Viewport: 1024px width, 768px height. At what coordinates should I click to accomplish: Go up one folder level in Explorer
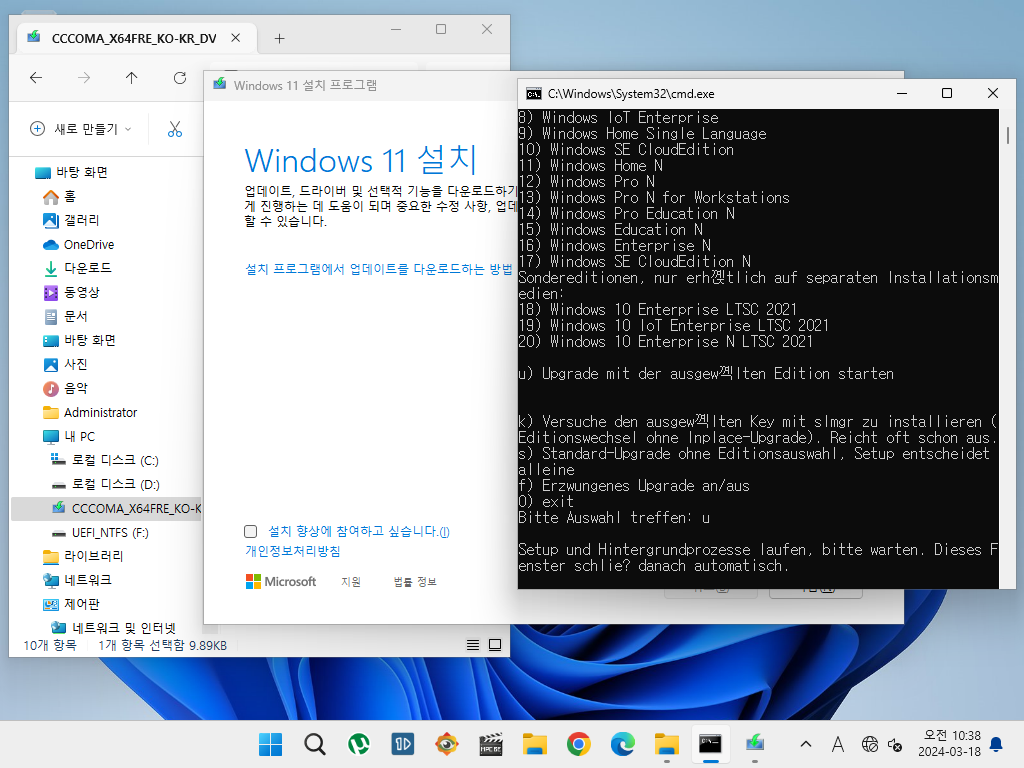[131, 78]
